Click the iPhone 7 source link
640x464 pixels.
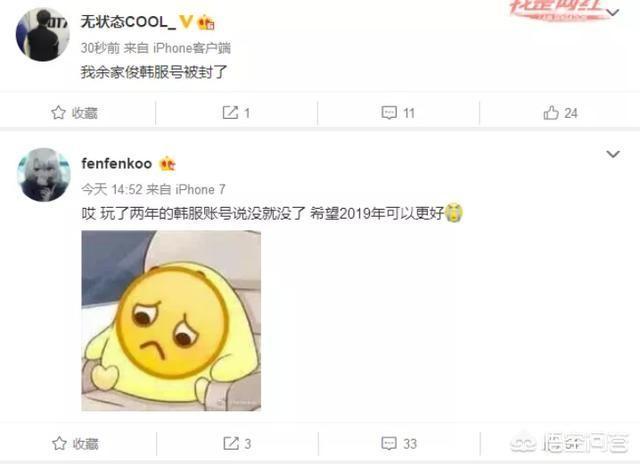(x=200, y=190)
